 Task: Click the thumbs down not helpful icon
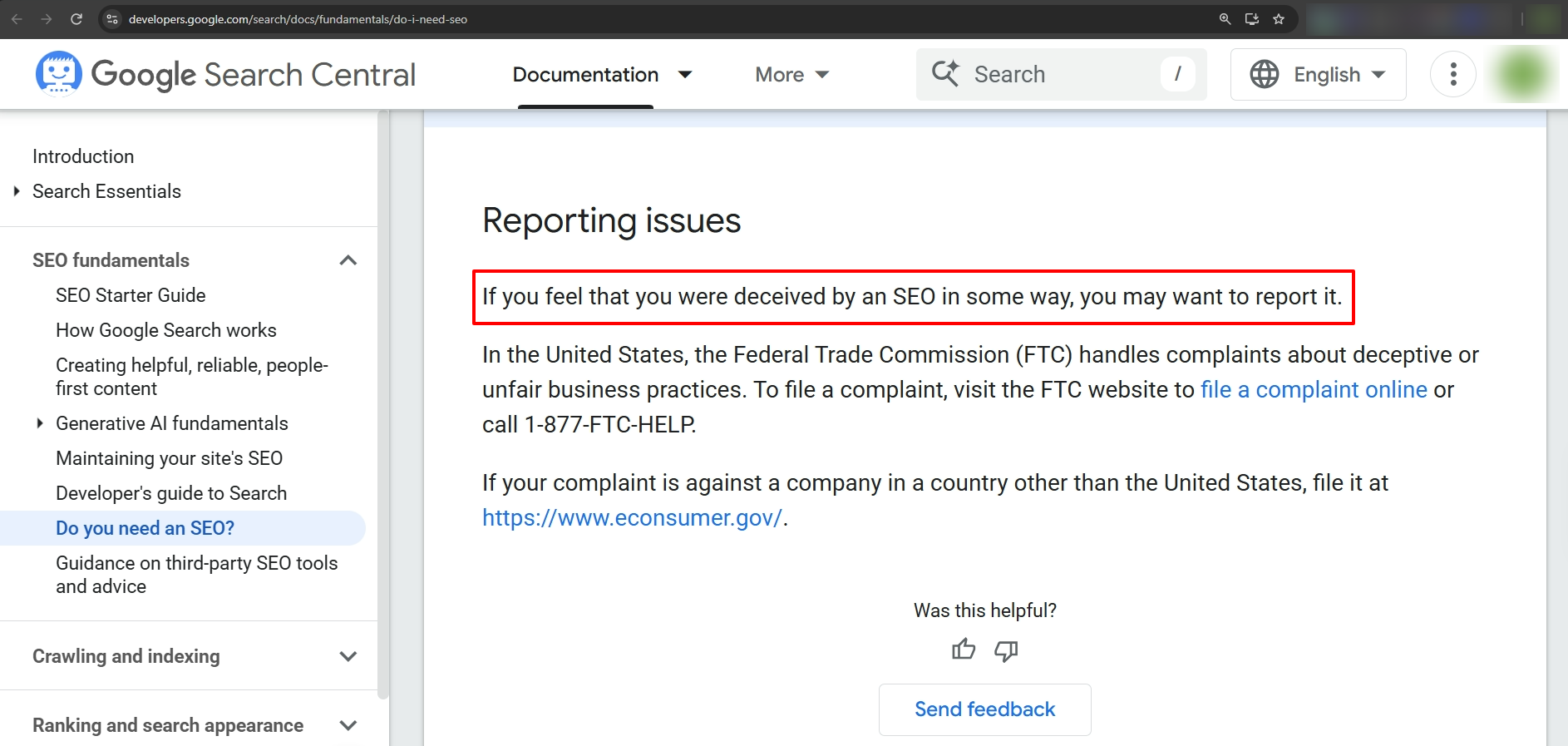(x=1007, y=650)
